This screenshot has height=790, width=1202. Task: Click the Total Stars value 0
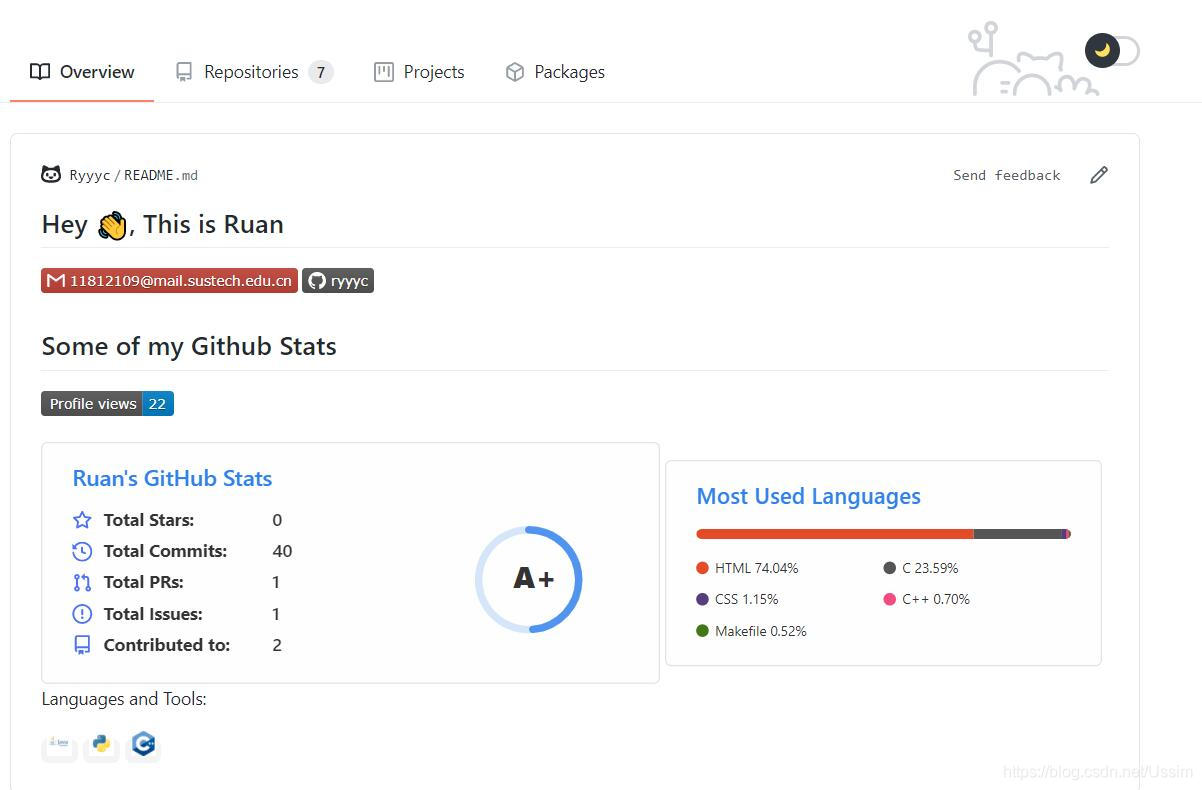click(x=277, y=520)
